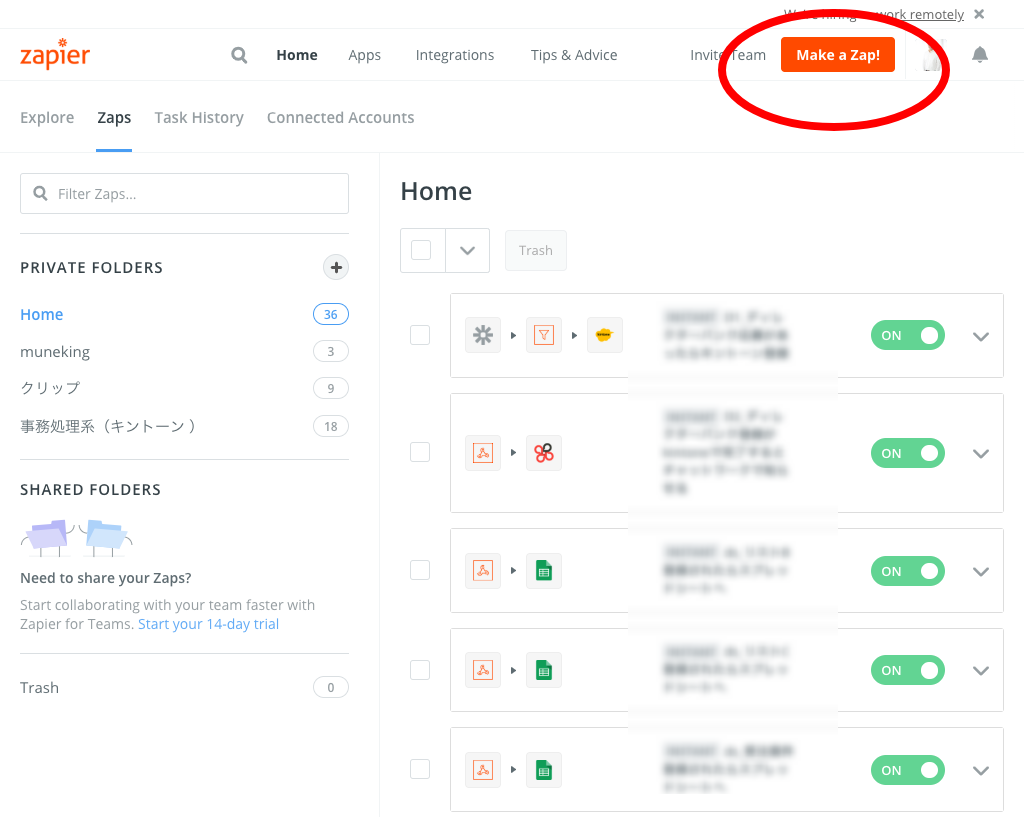Screen dimensions: 1024x817
Task: Select the 事務処理系（キントーン）folder
Action: click(x=108, y=426)
